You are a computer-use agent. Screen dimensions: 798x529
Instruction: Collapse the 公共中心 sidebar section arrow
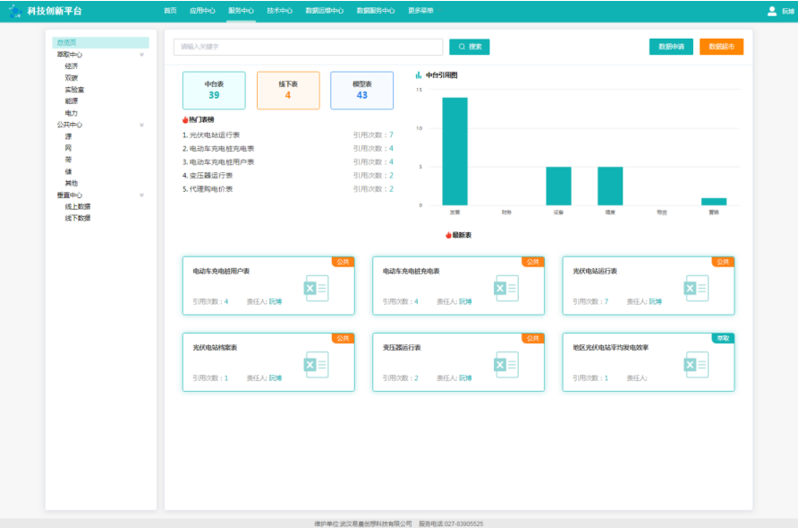(x=142, y=125)
